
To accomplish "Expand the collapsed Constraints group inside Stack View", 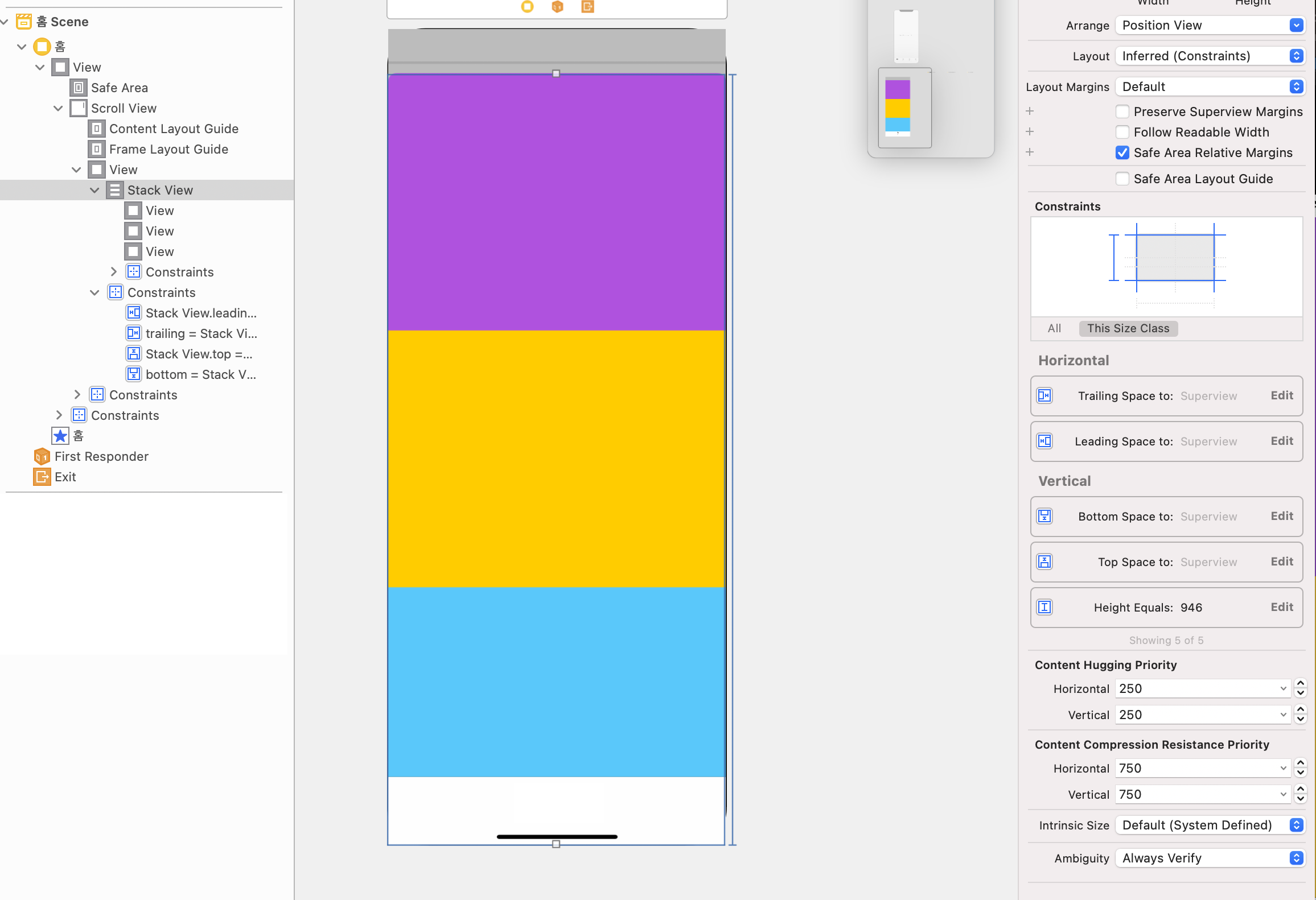I will tap(113, 272).
